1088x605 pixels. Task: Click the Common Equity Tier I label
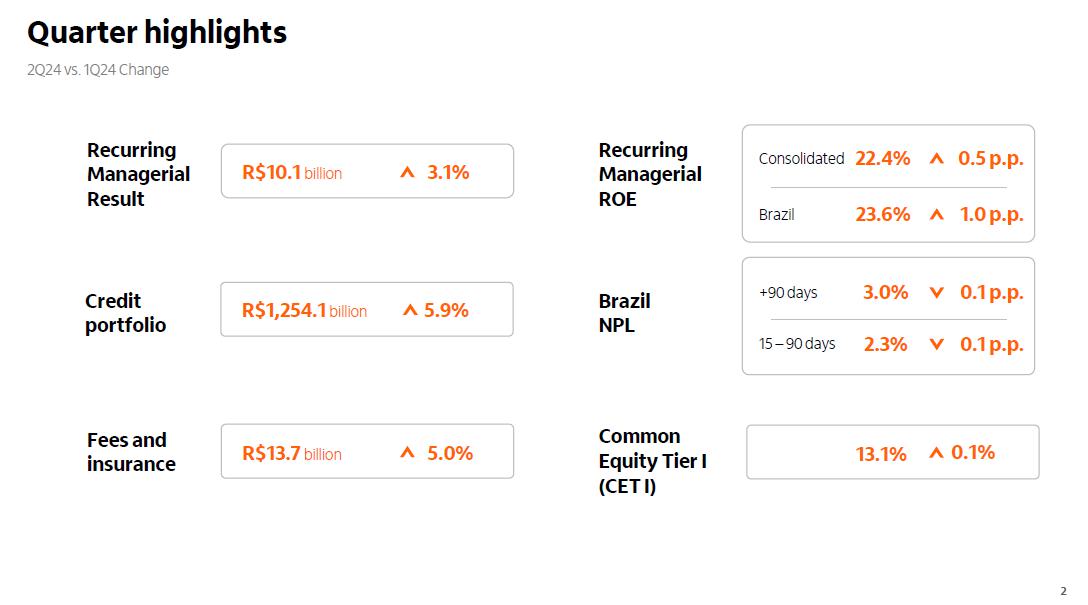pos(652,461)
